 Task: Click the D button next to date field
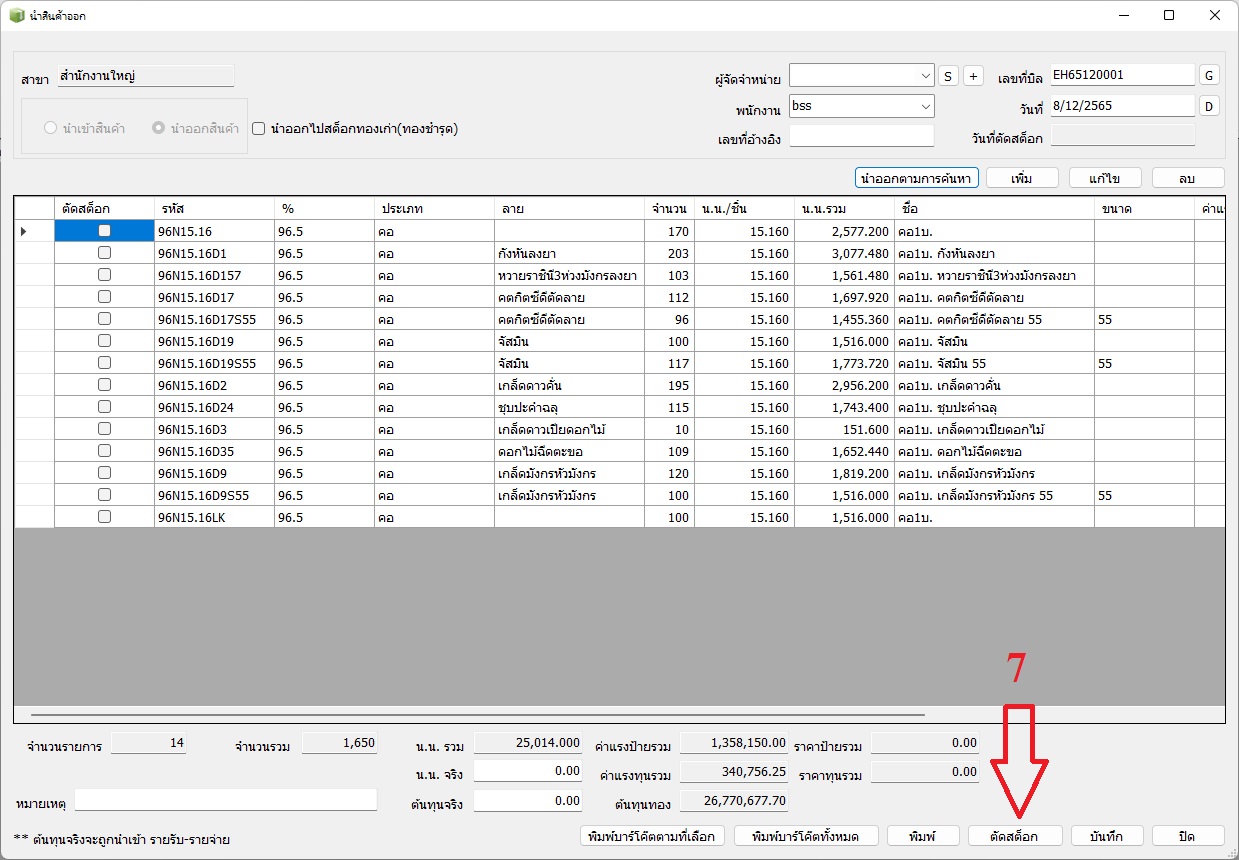tap(1209, 106)
